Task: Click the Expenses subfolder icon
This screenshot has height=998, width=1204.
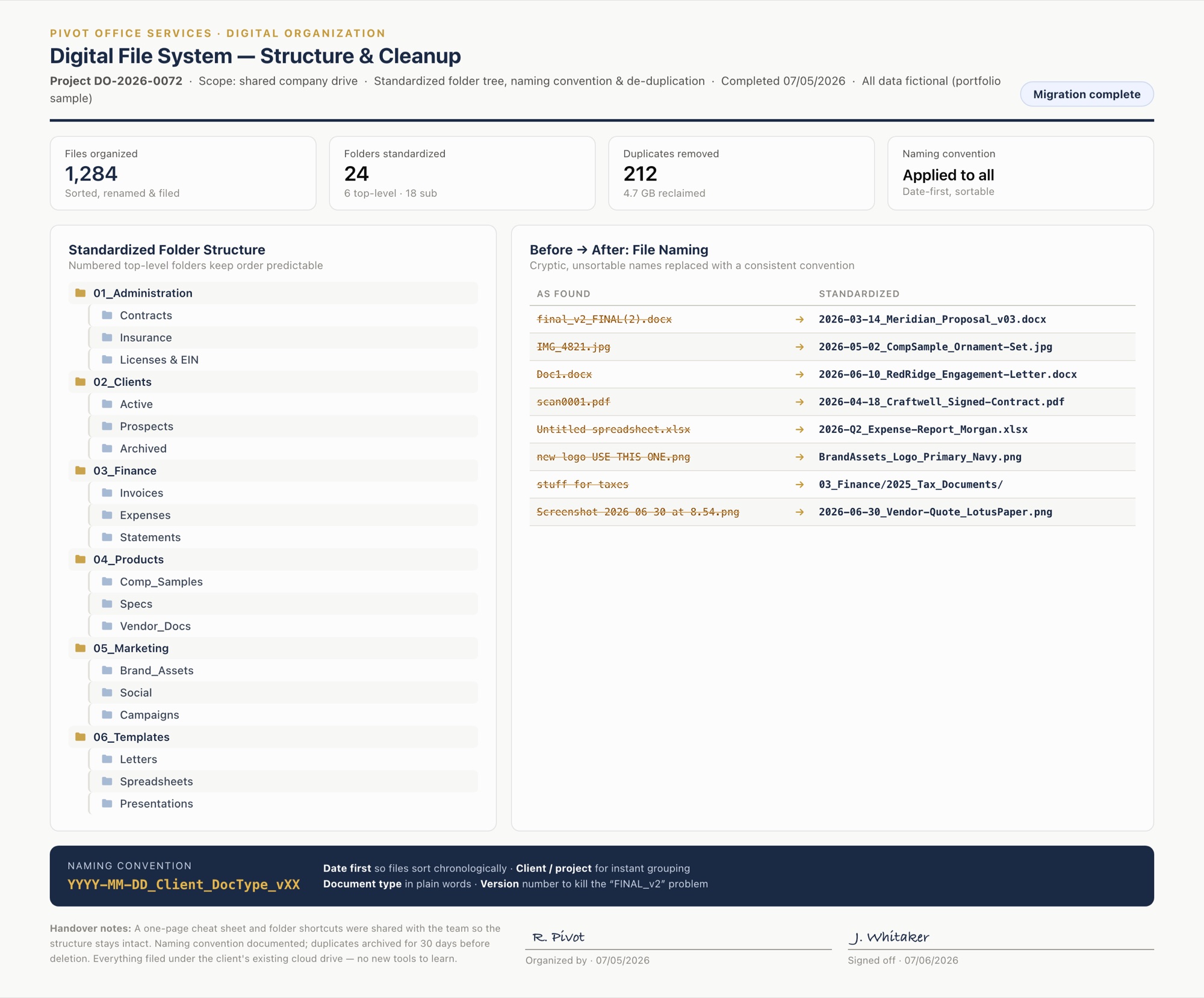Action: tap(107, 515)
